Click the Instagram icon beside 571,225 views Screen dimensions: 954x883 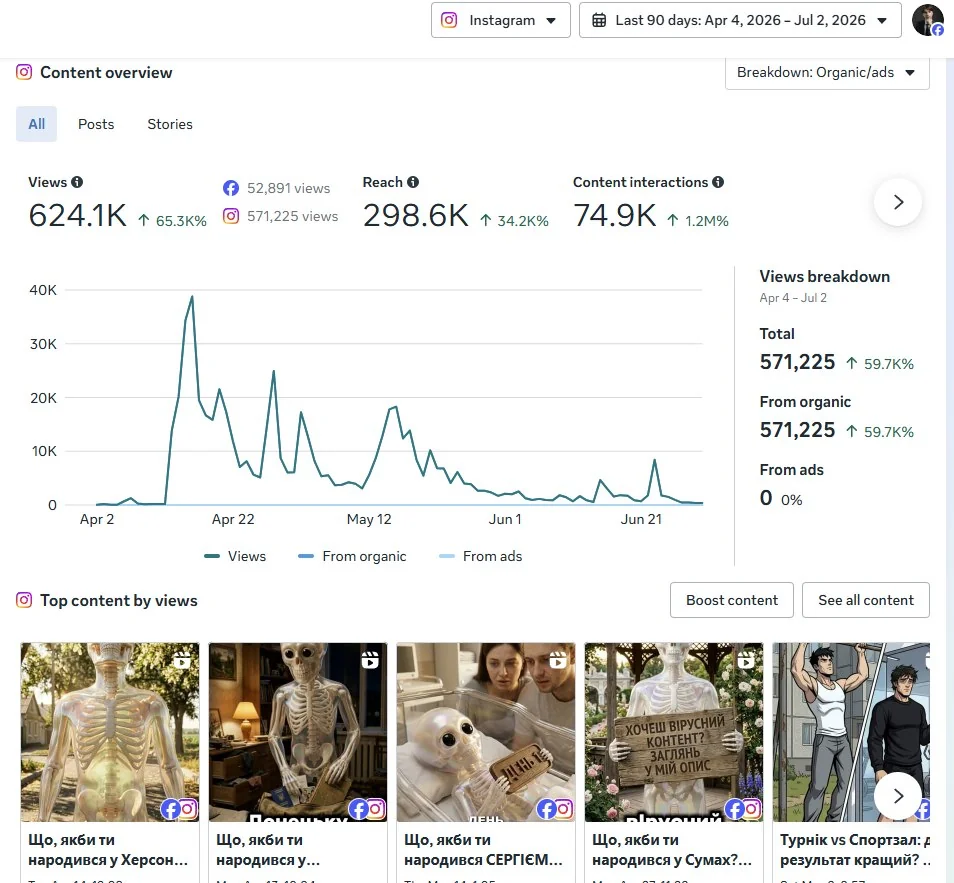coord(231,216)
